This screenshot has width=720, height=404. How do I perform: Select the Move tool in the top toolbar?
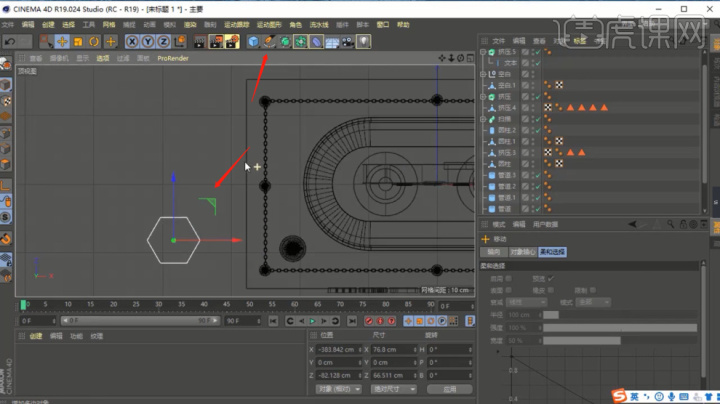(62, 42)
